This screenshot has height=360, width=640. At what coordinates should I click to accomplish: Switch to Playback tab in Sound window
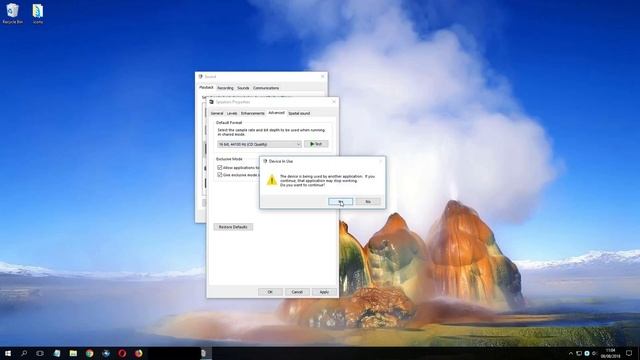[x=206, y=87]
